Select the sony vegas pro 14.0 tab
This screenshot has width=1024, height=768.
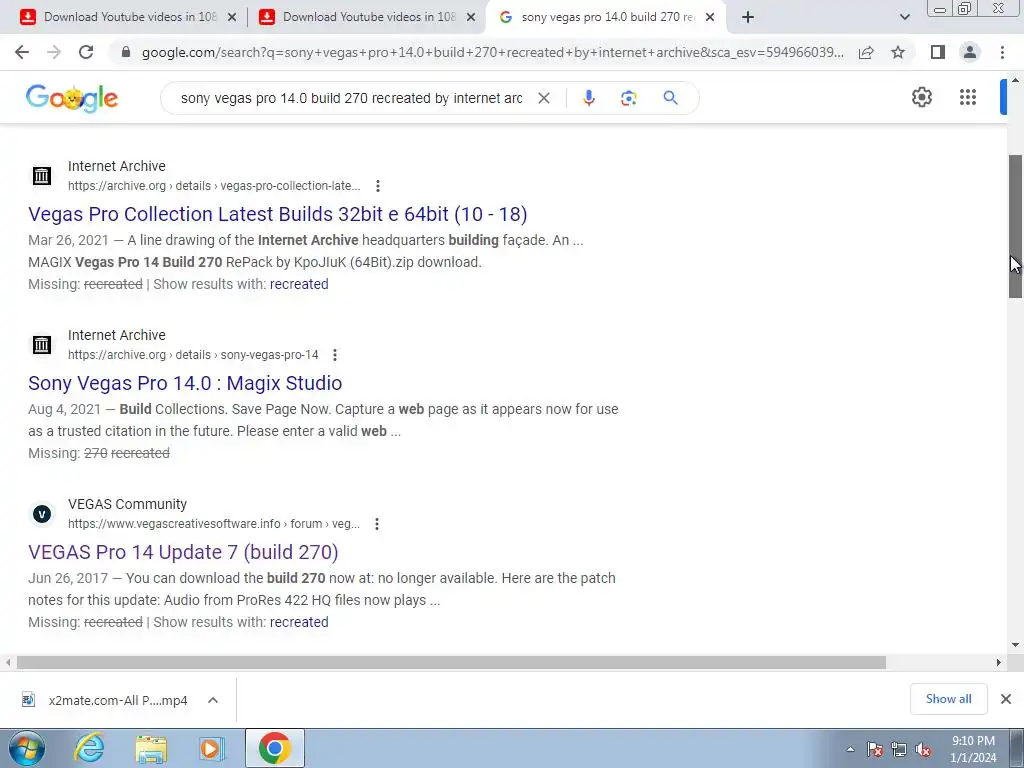click(x=607, y=17)
